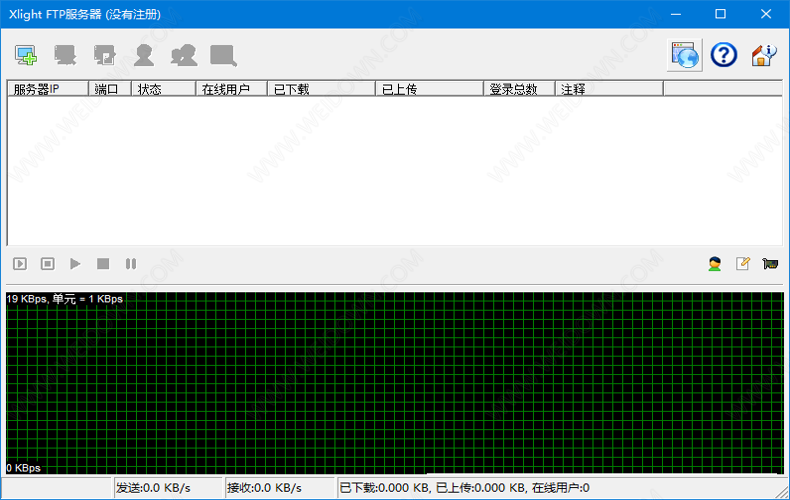
Task: Stop the selected server with square button
Action: (103, 264)
